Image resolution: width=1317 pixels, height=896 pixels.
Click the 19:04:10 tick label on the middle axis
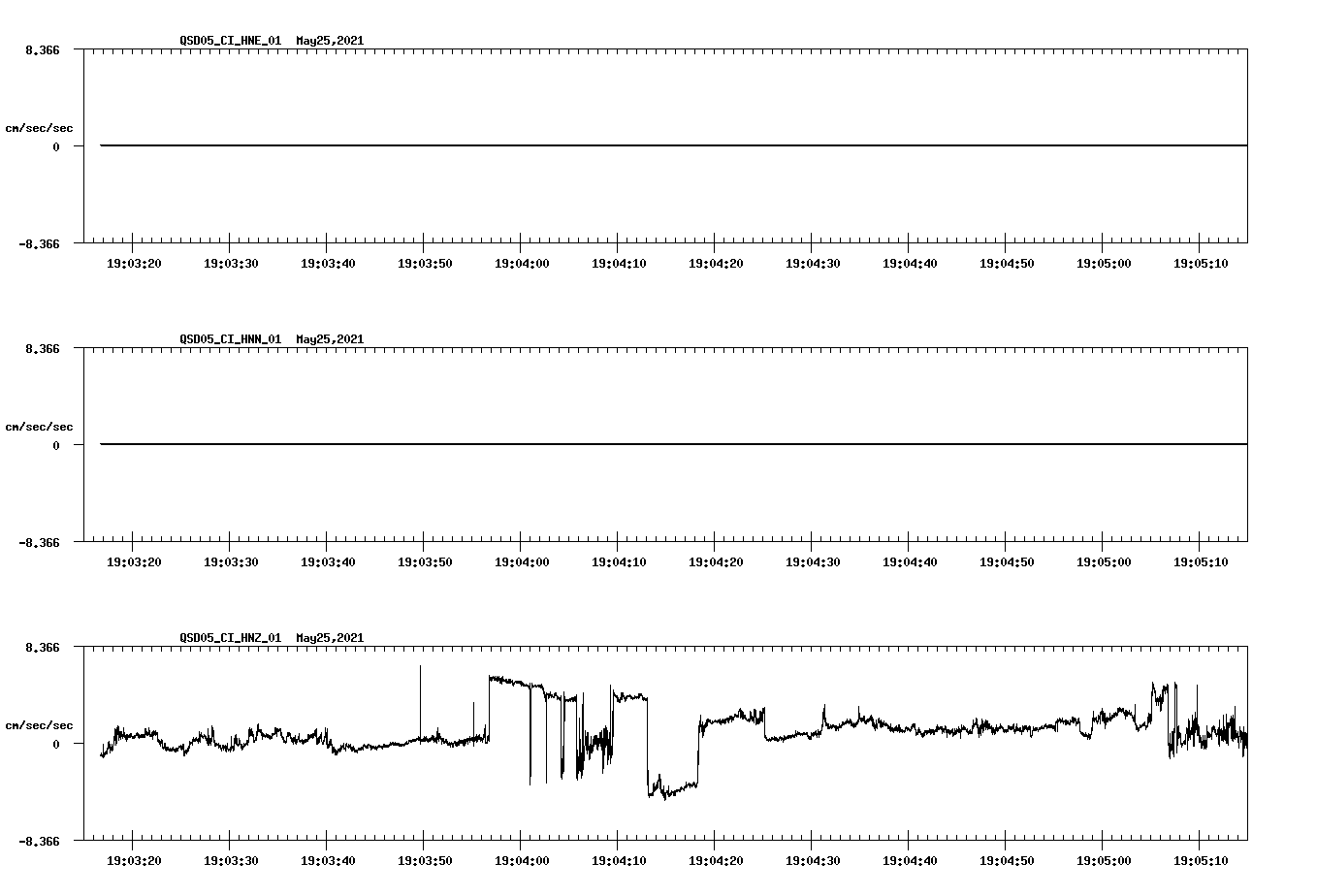(x=621, y=560)
